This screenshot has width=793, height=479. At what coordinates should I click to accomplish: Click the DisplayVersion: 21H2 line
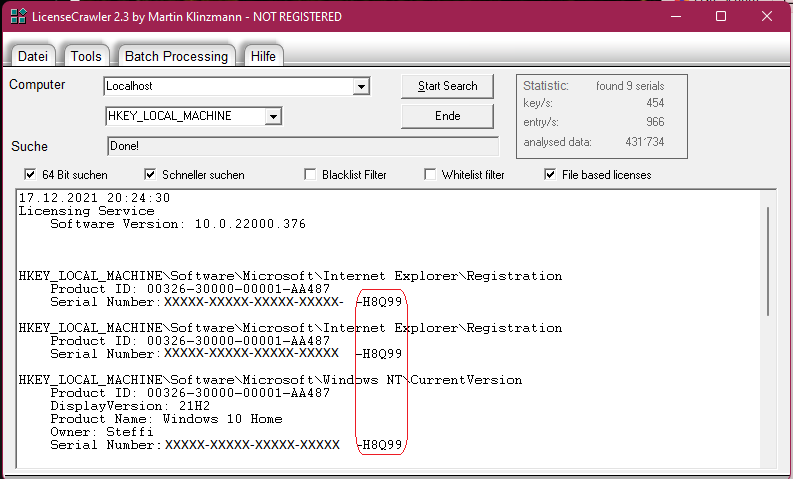coord(130,406)
